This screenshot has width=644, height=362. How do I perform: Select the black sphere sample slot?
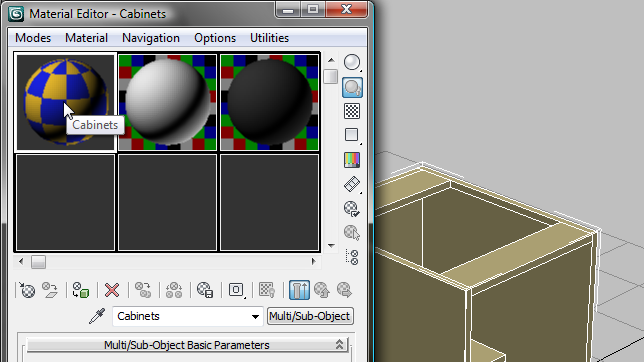click(269, 102)
